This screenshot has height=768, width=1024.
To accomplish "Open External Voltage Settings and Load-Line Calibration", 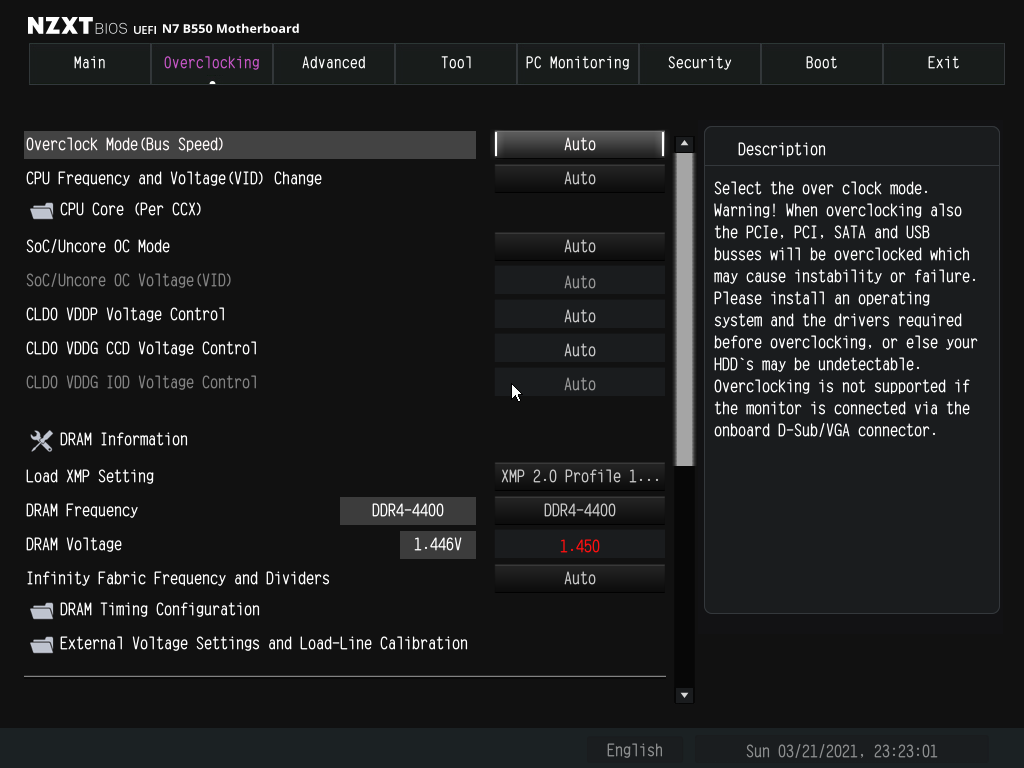I will [x=264, y=643].
